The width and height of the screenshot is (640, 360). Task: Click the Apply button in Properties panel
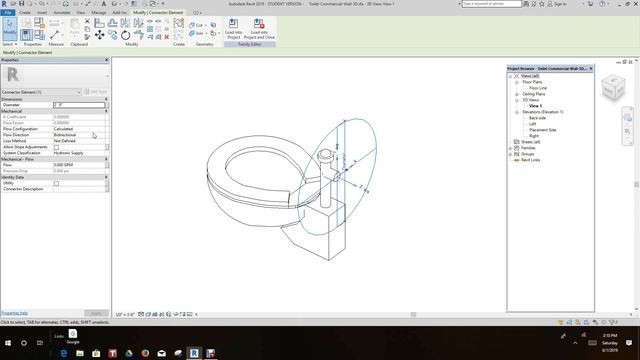(97, 313)
